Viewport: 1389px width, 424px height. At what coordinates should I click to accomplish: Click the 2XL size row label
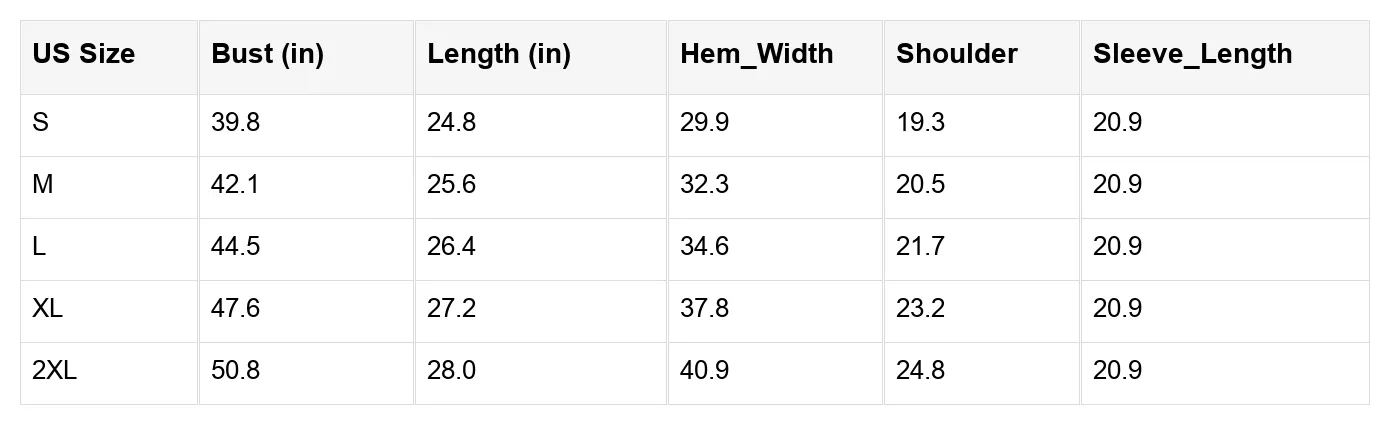(54, 371)
